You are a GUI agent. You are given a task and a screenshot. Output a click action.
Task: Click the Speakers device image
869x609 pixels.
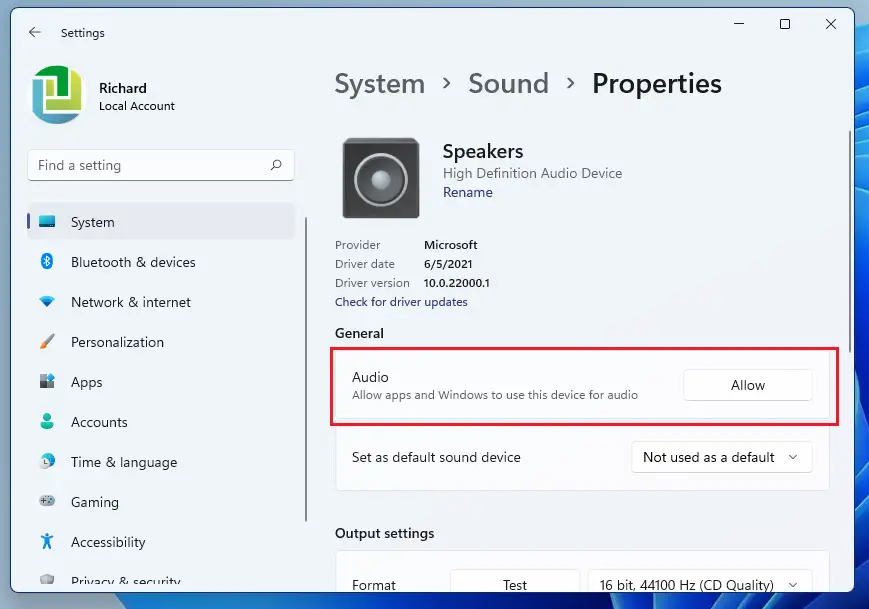pos(381,178)
